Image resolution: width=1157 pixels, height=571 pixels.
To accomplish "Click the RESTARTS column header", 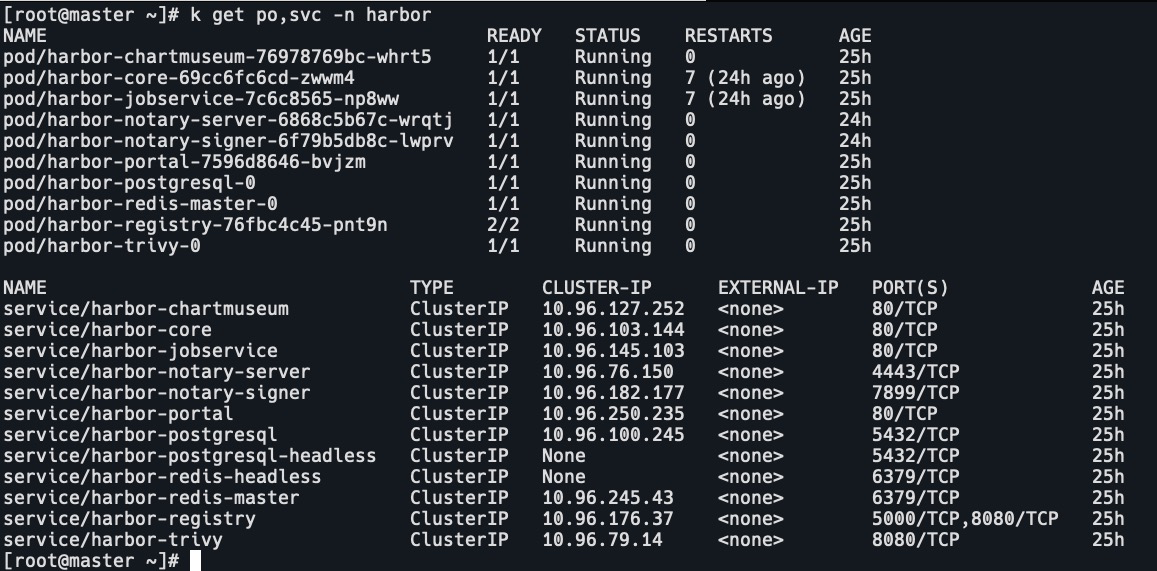I will click(x=728, y=36).
